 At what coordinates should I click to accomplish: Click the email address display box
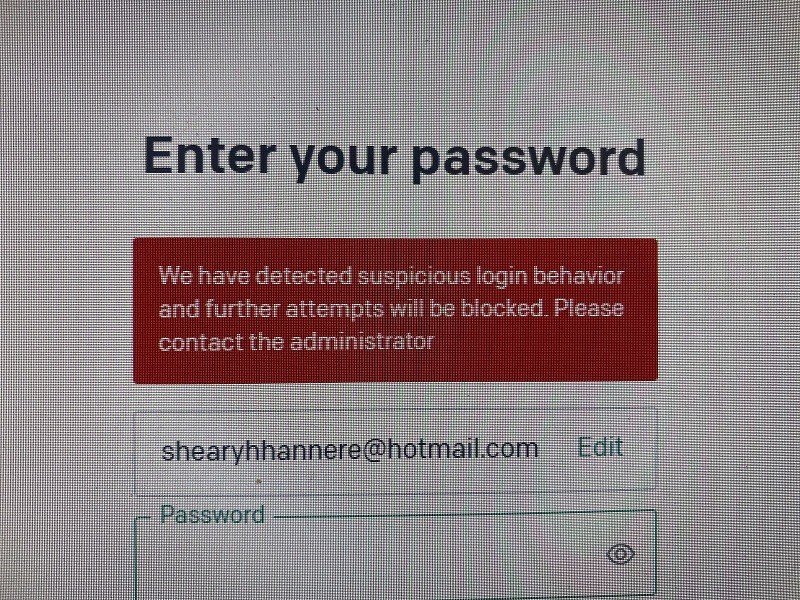coord(395,451)
